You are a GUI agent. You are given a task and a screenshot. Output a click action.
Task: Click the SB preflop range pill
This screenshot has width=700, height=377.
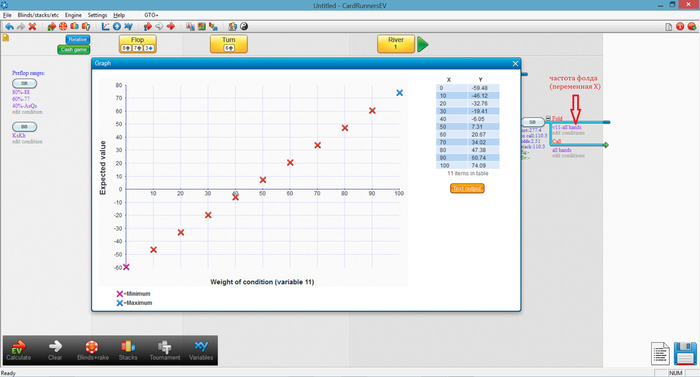(x=25, y=84)
